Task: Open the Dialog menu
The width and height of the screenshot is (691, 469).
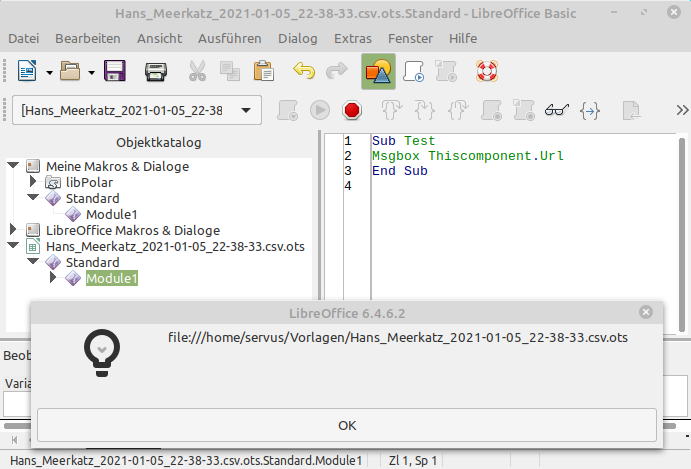Action: [298, 38]
